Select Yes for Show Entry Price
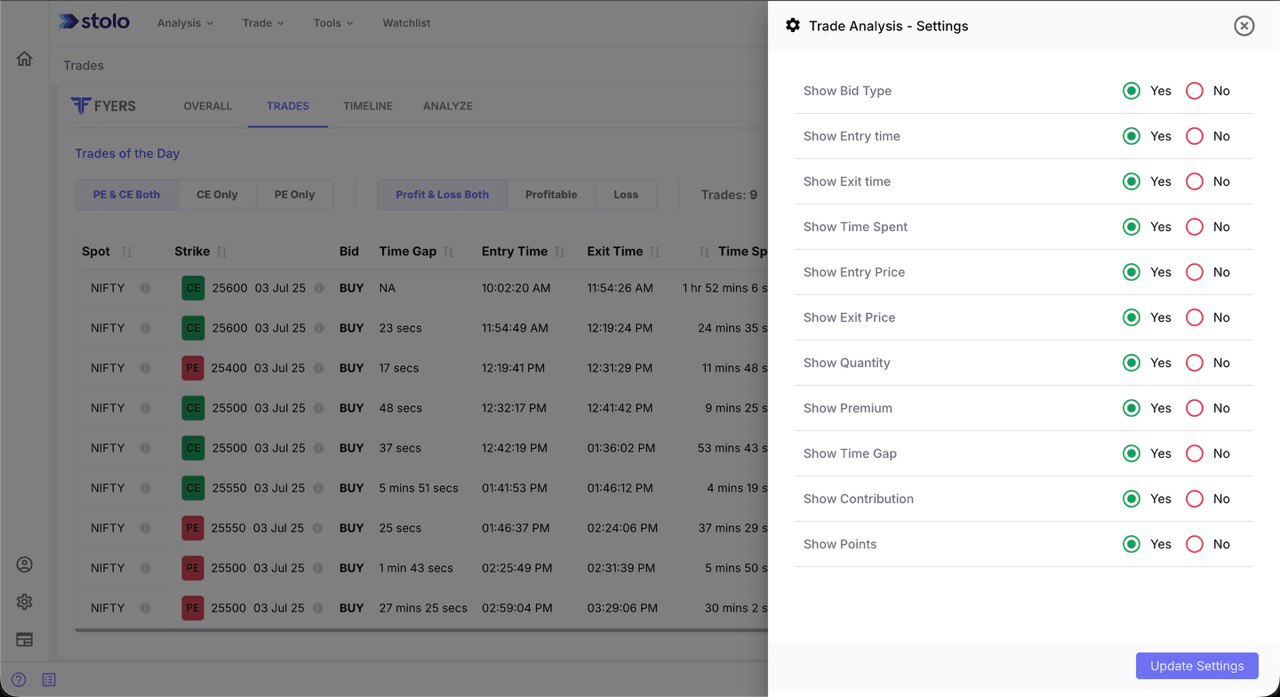This screenshot has height=697, width=1280. pos(1131,272)
